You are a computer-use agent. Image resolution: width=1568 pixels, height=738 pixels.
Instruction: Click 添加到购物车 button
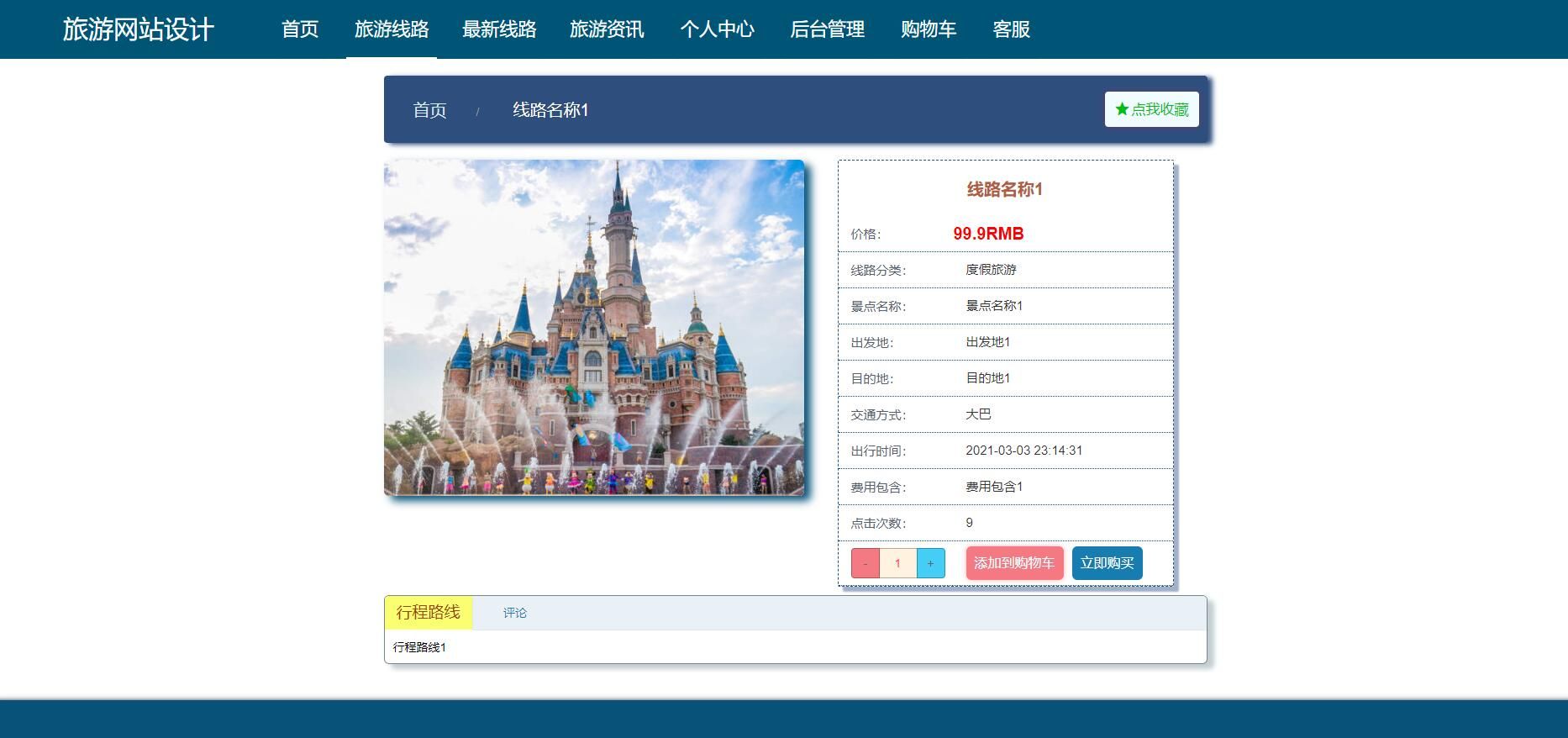[1014, 563]
